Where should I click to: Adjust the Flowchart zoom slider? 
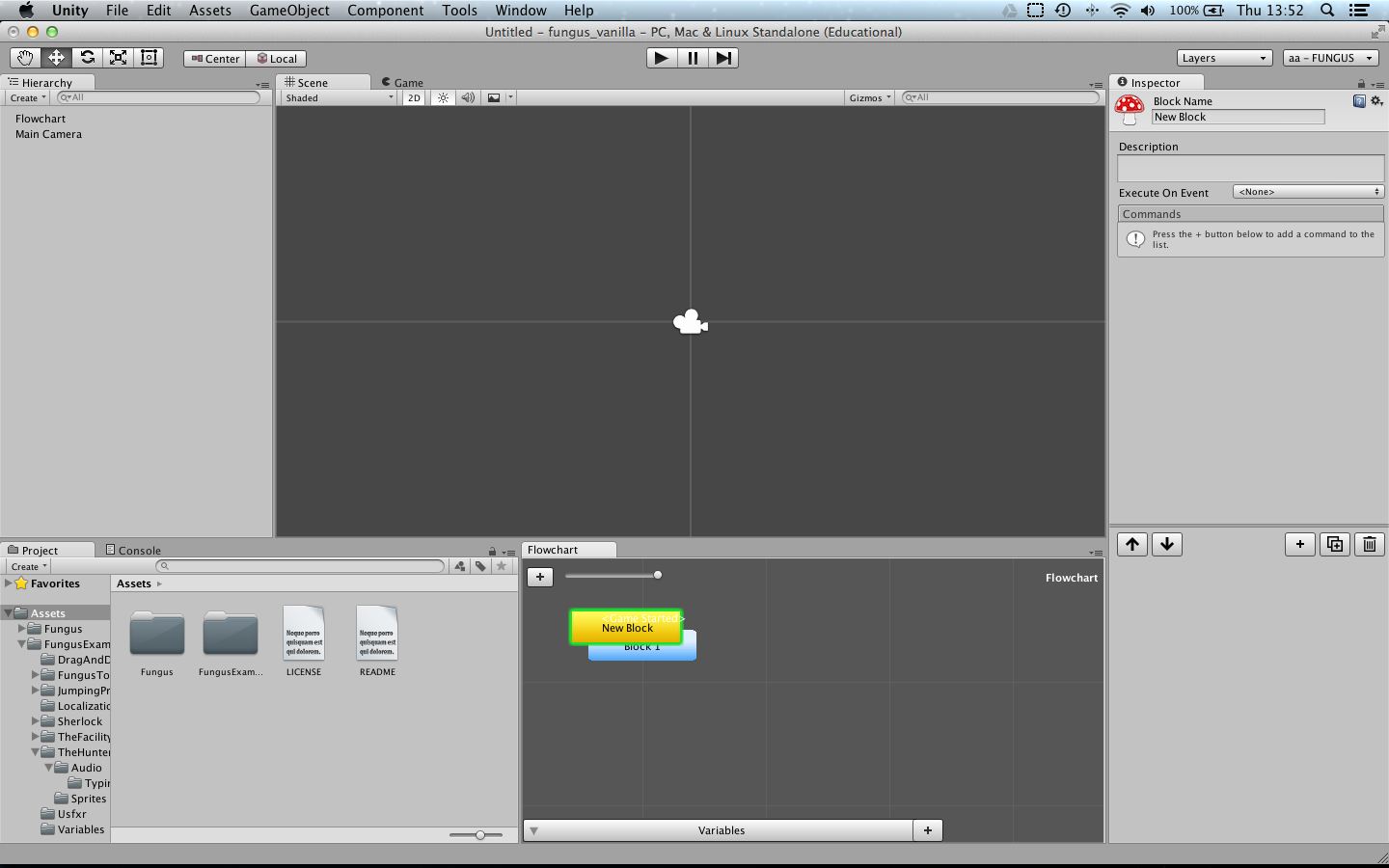pyautogui.click(x=613, y=575)
